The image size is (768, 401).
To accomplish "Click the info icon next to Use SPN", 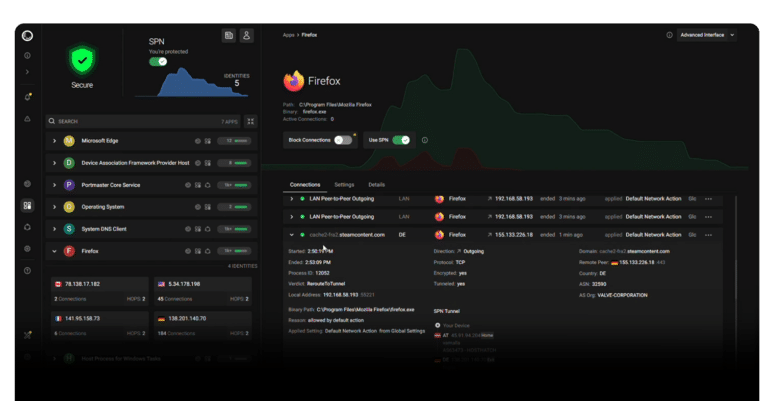I will coord(425,140).
